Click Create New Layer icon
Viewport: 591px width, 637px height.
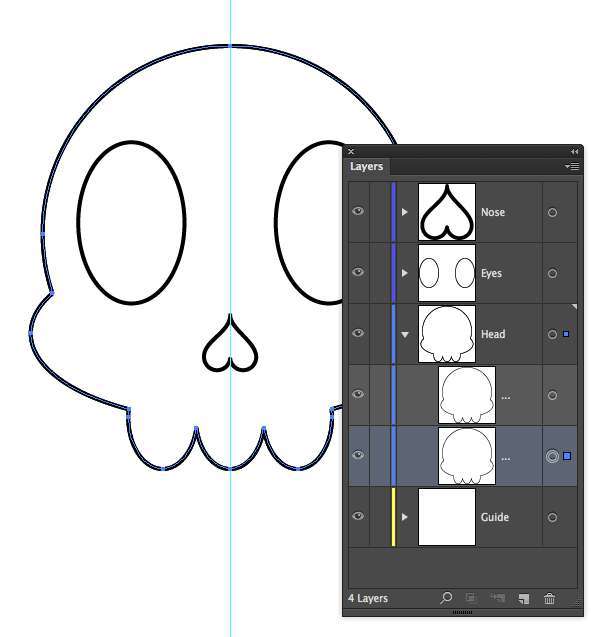coord(524,599)
